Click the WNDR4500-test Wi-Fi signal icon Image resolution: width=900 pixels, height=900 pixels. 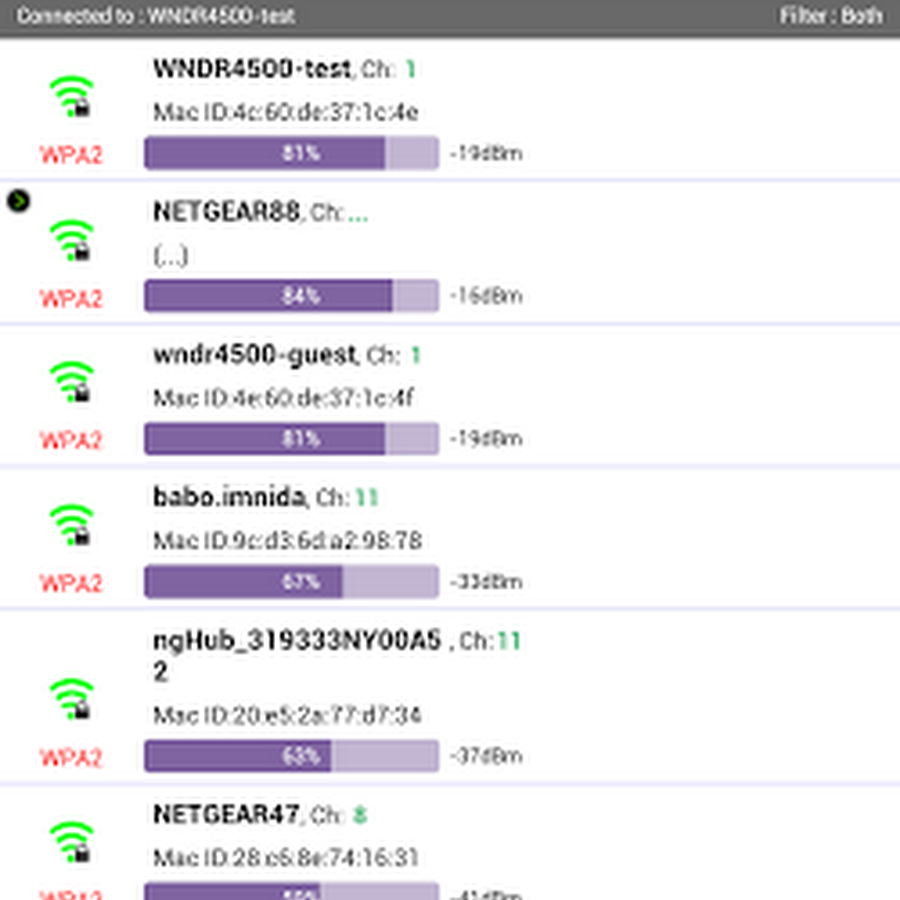click(70, 97)
